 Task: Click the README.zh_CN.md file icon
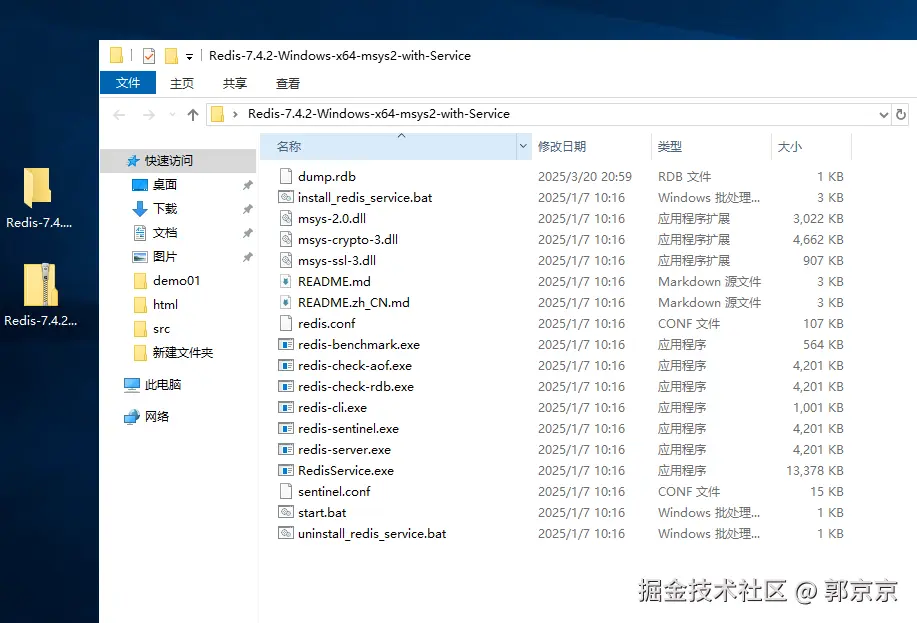tap(285, 302)
